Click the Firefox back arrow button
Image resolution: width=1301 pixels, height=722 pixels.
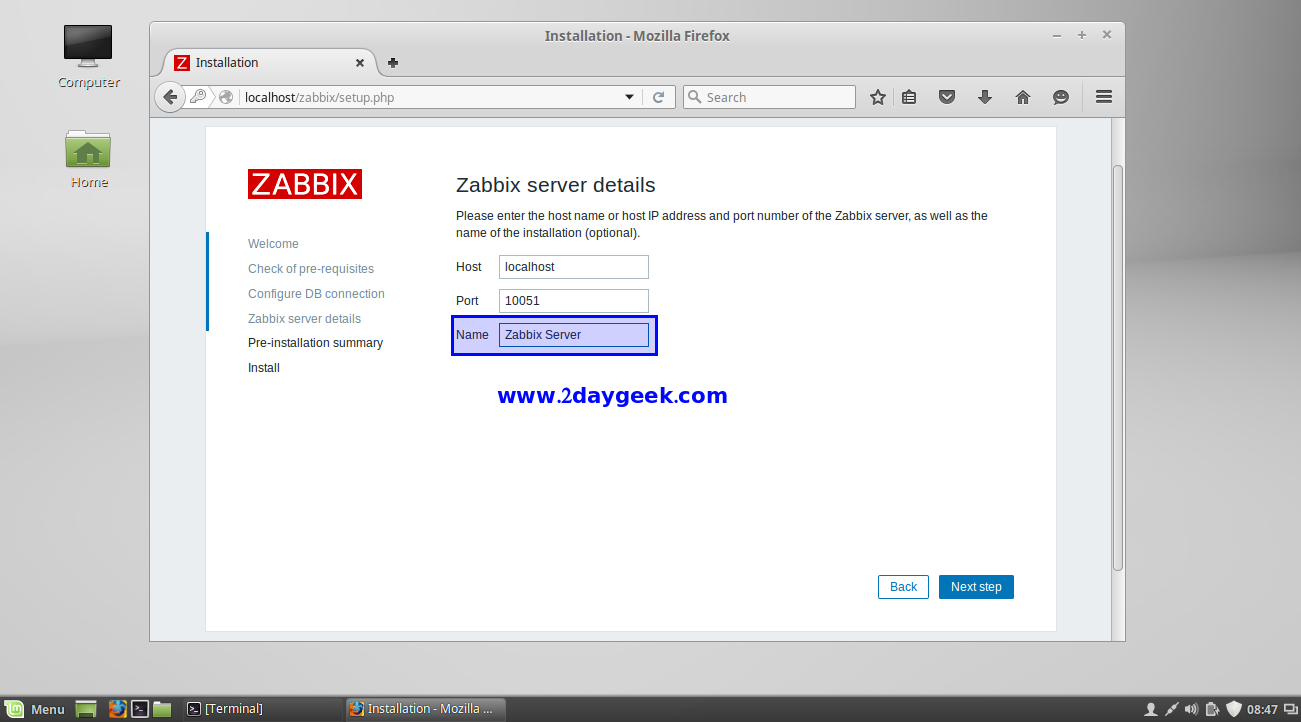170,97
